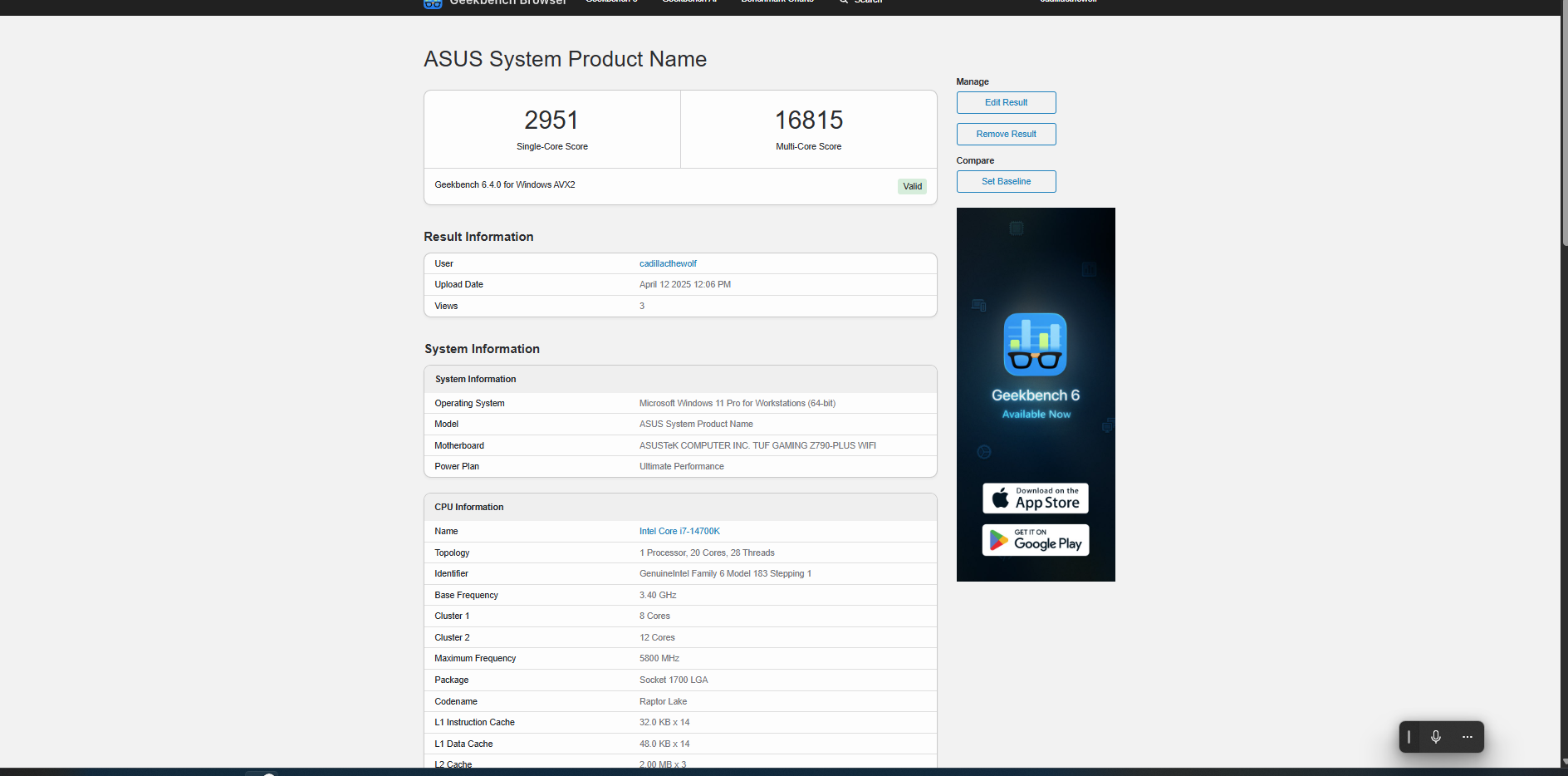Click the Compare sidebar label
Viewport: 1568px width, 776px height.
coord(975,160)
